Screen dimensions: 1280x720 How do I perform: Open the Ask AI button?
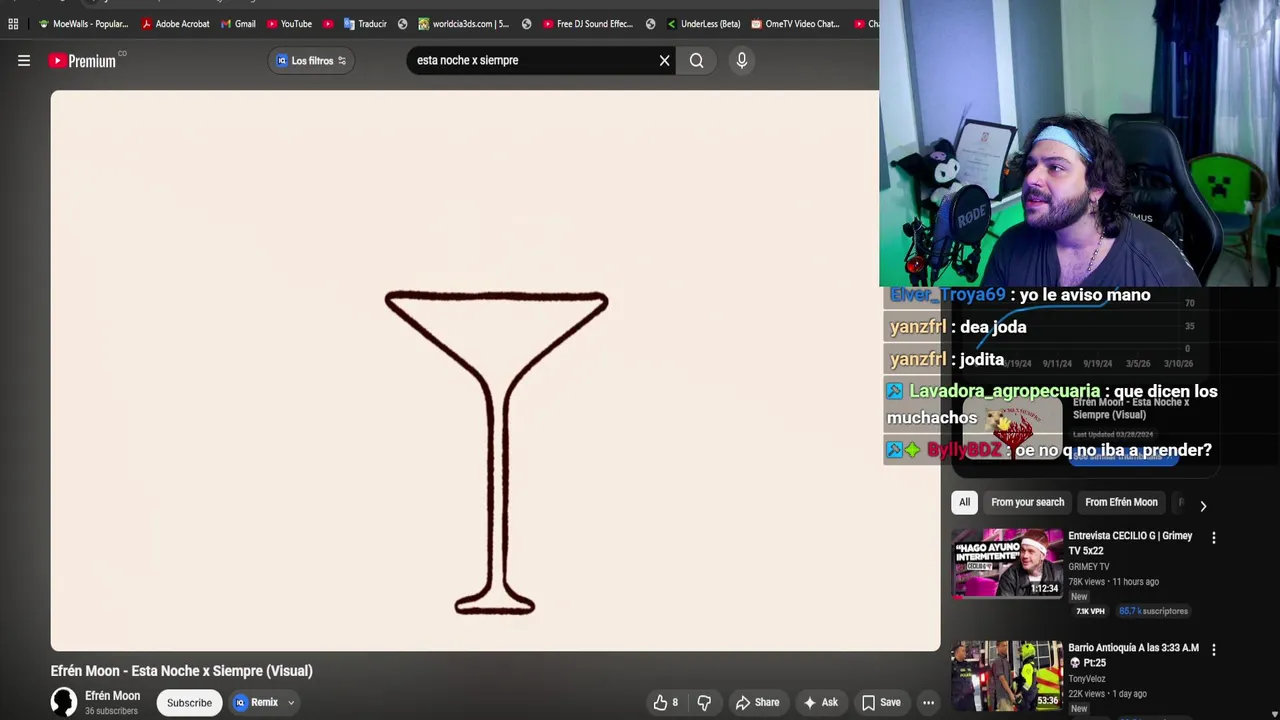pyautogui.click(x=820, y=702)
